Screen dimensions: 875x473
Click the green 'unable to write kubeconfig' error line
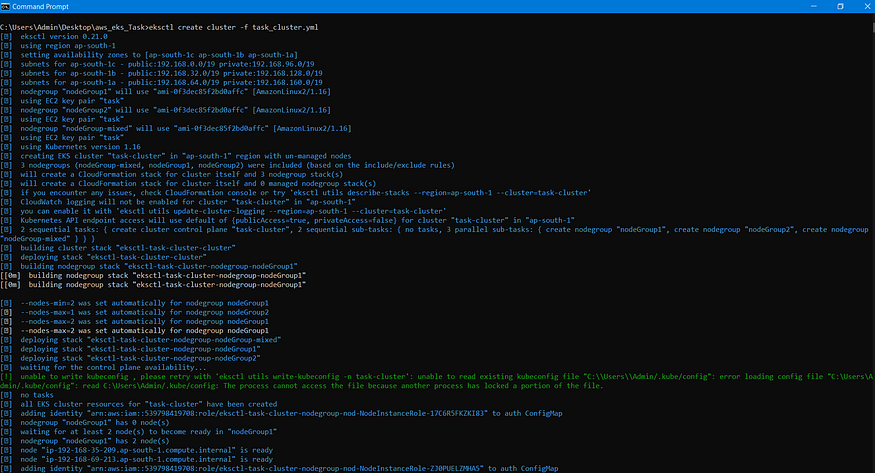coord(436,381)
